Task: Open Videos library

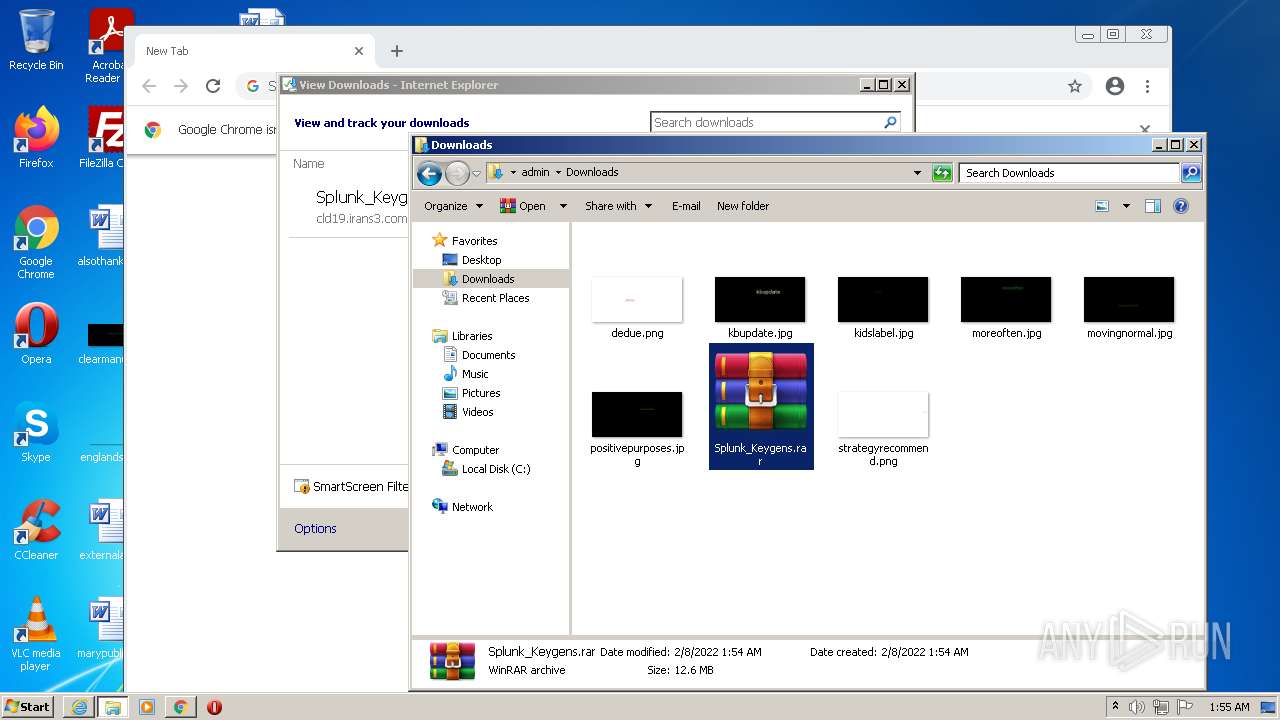Action: coord(468,412)
